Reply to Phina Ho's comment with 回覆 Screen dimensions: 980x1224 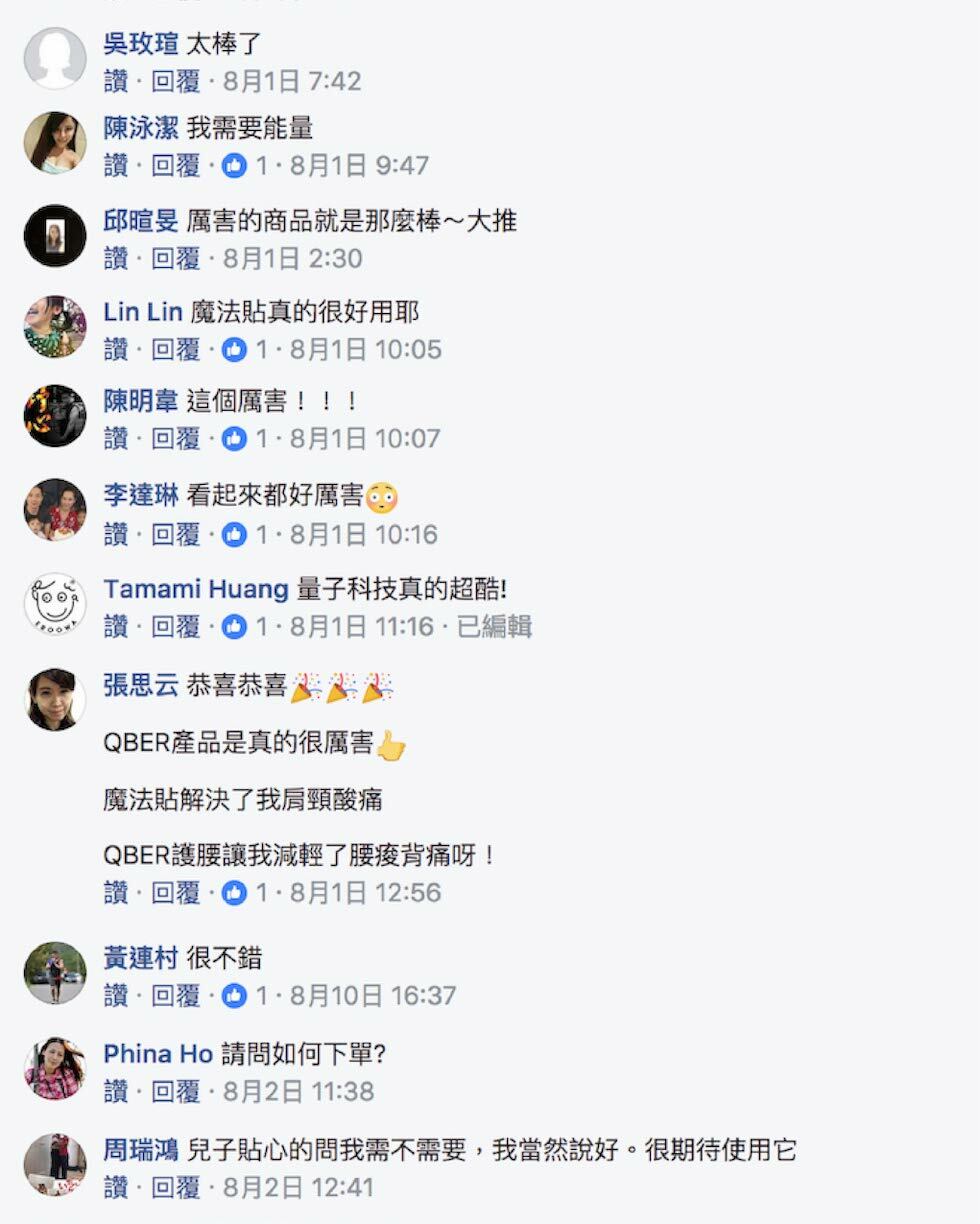pos(176,1091)
